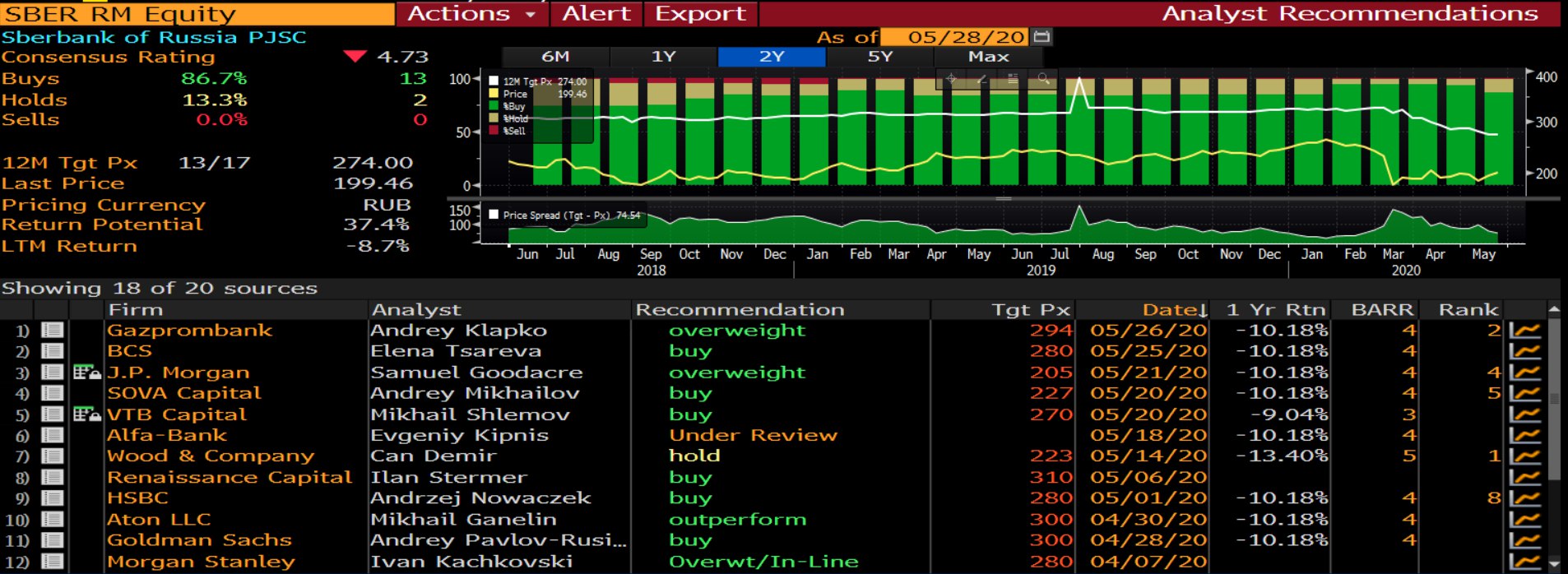This screenshot has height=574, width=1568.
Task: Click the Consensus Rating value 4.73
Action: click(402, 57)
